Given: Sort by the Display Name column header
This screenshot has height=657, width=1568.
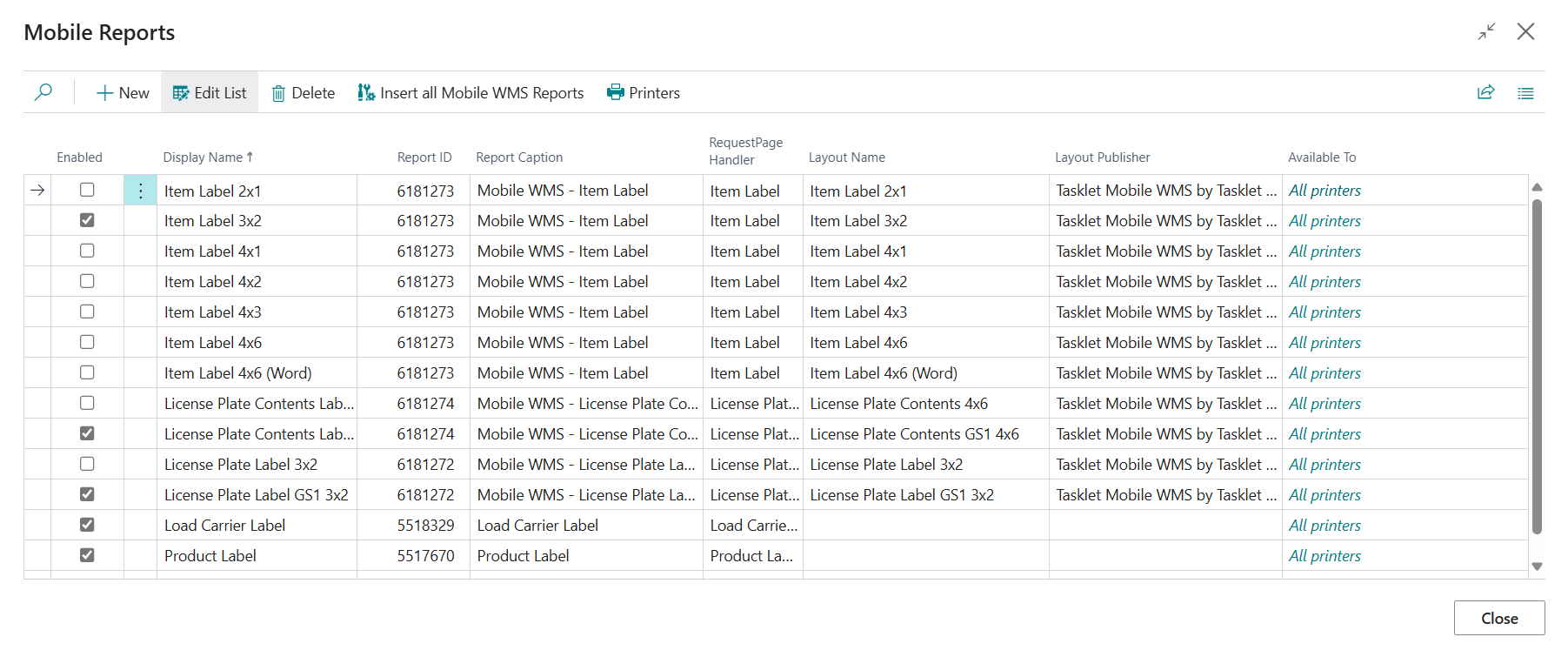Looking at the screenshot, I should [208, 158].
